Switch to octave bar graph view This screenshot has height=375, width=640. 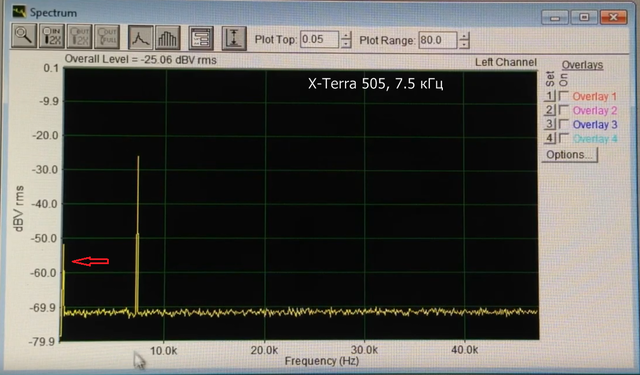click(x=168, y=38)
